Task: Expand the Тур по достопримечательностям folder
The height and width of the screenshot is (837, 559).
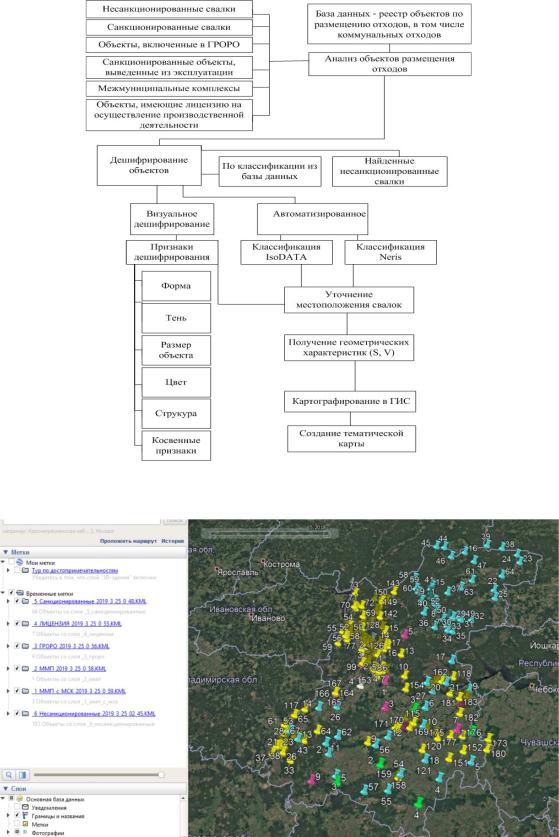Action: pyautogui.click(x=9, y=570)
